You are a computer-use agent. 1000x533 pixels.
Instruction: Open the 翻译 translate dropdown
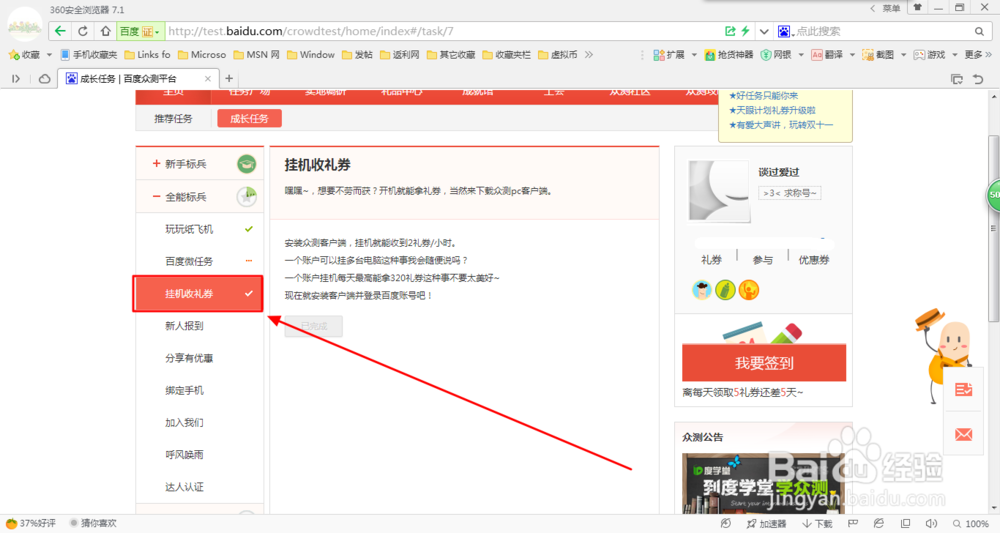[x=833, y=55]
